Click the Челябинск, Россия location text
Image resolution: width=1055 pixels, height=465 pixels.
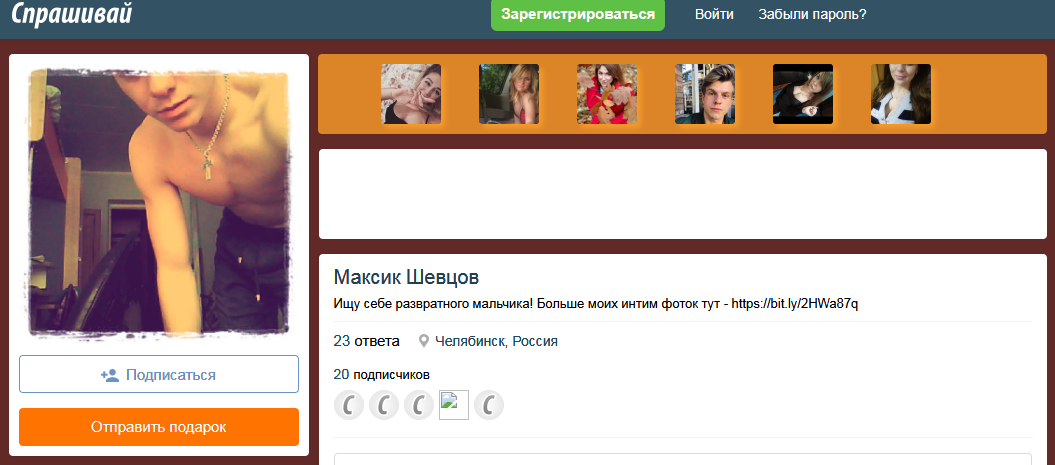pos(497,341)
